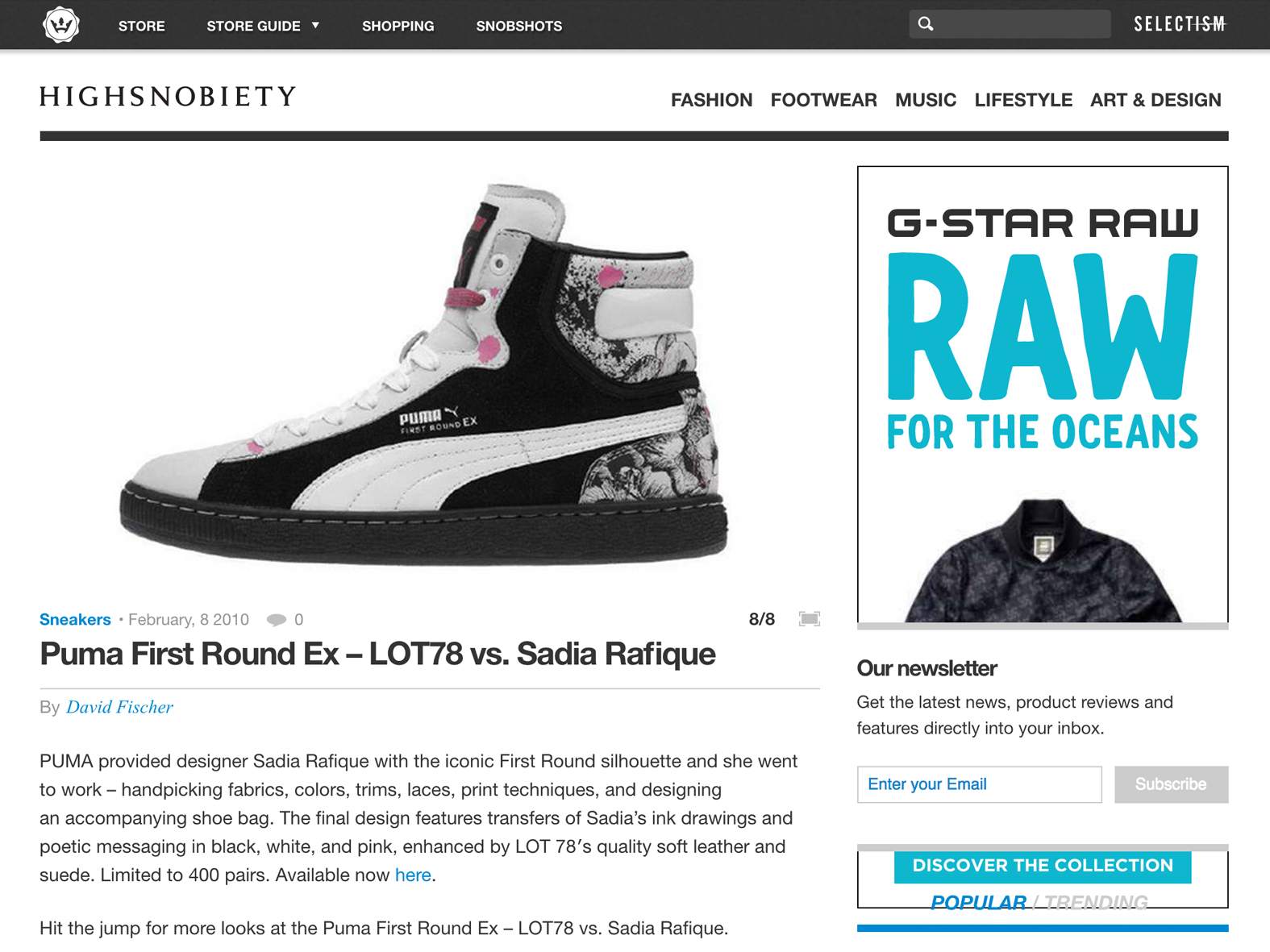Follow the 'here' purchase link
This screenshot has width=1270, height=952.
pos(413,875)
